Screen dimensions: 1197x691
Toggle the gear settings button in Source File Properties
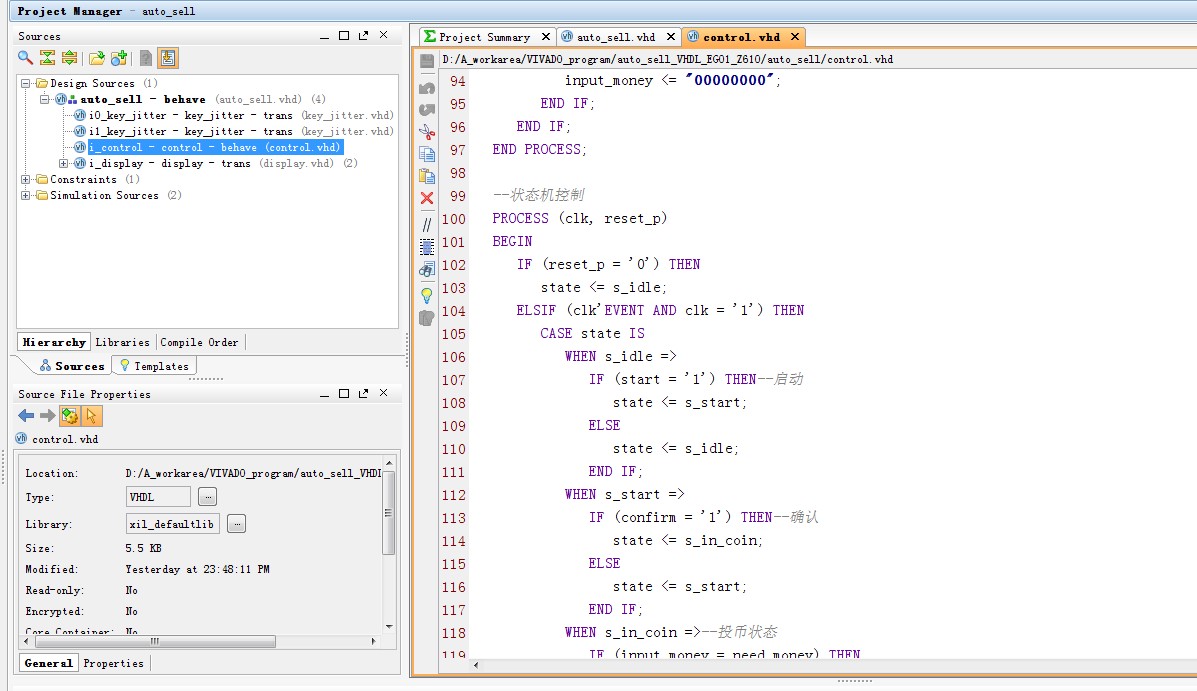click(69, 416)
